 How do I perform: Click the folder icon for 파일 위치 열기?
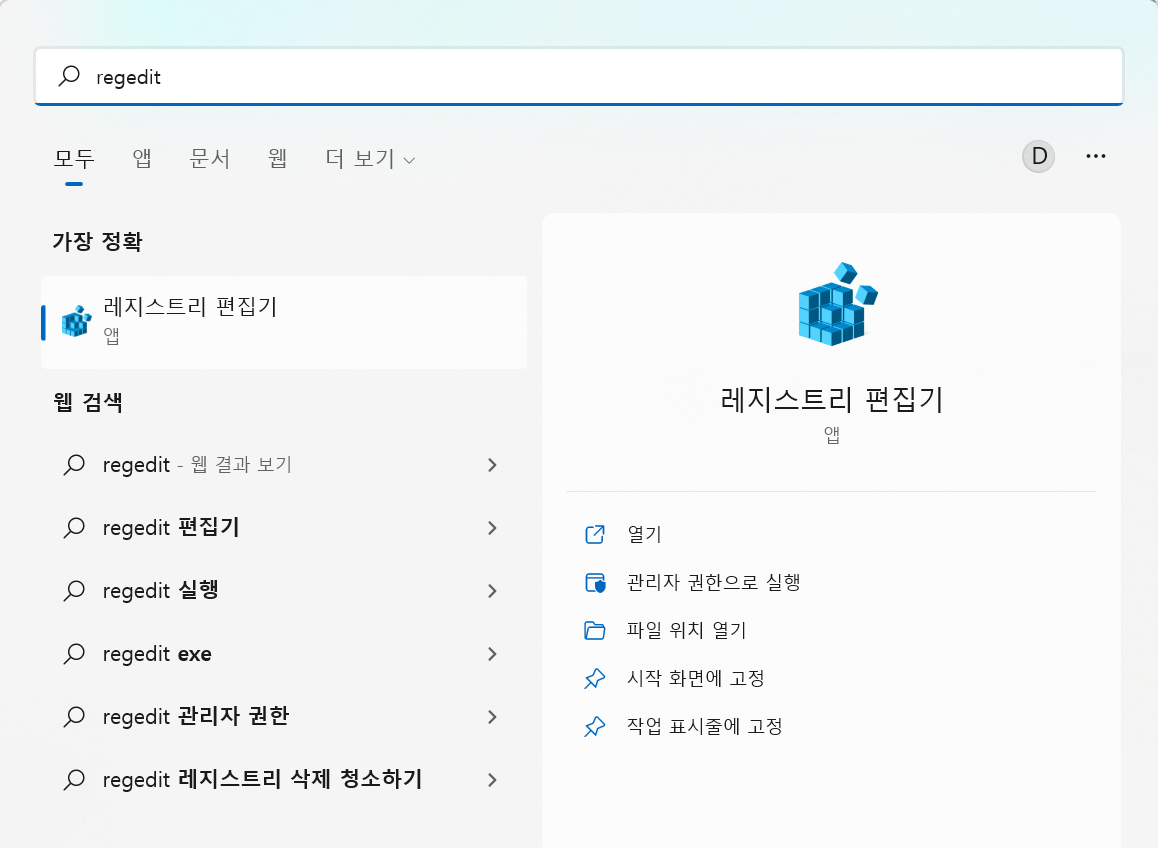(x=595, y=630)
